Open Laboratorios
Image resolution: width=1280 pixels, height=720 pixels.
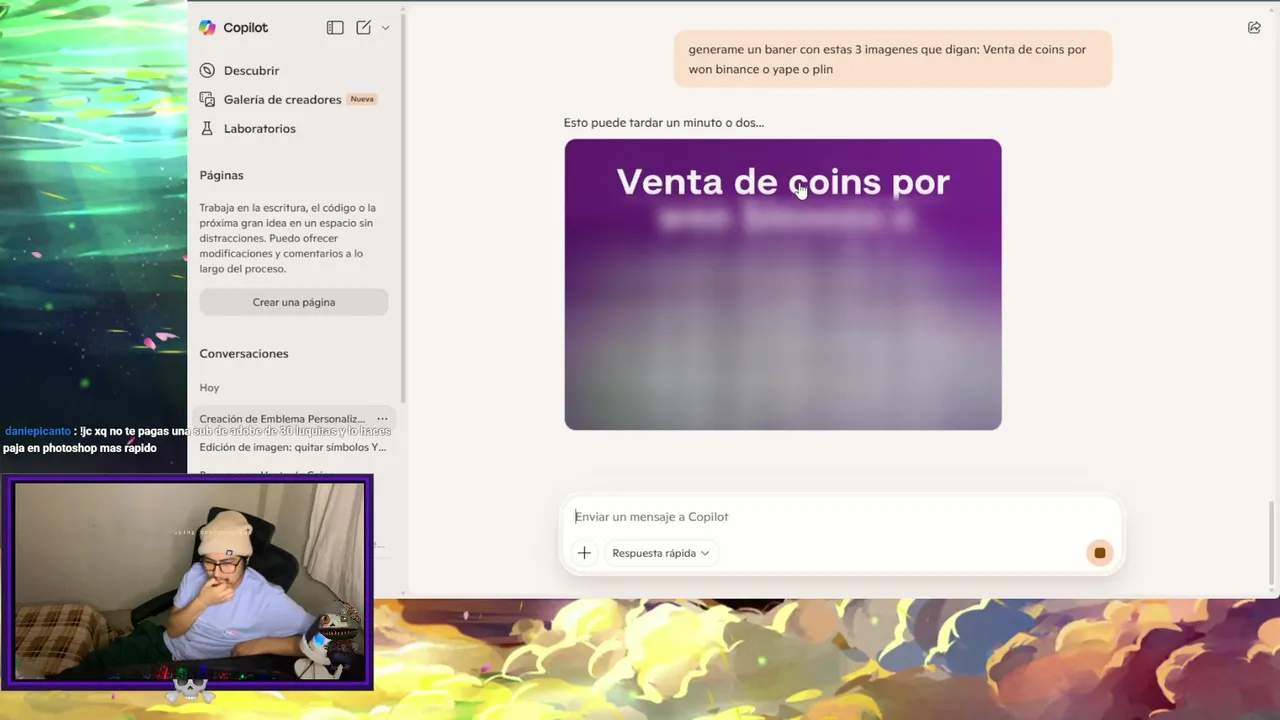point(259,129)
